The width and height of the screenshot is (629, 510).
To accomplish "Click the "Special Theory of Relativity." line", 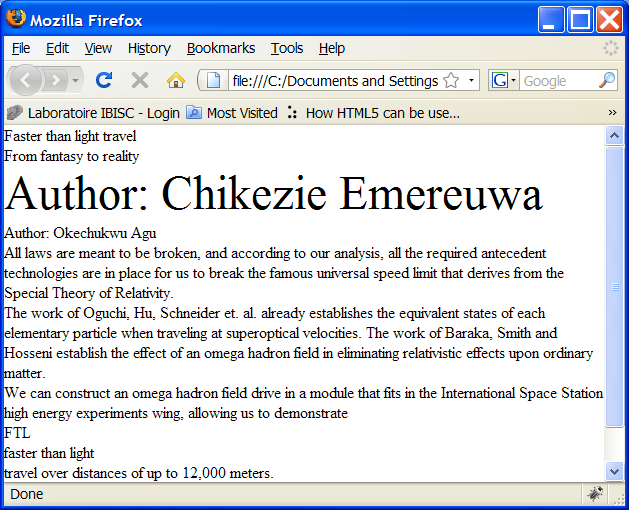I will click(89, 293).
